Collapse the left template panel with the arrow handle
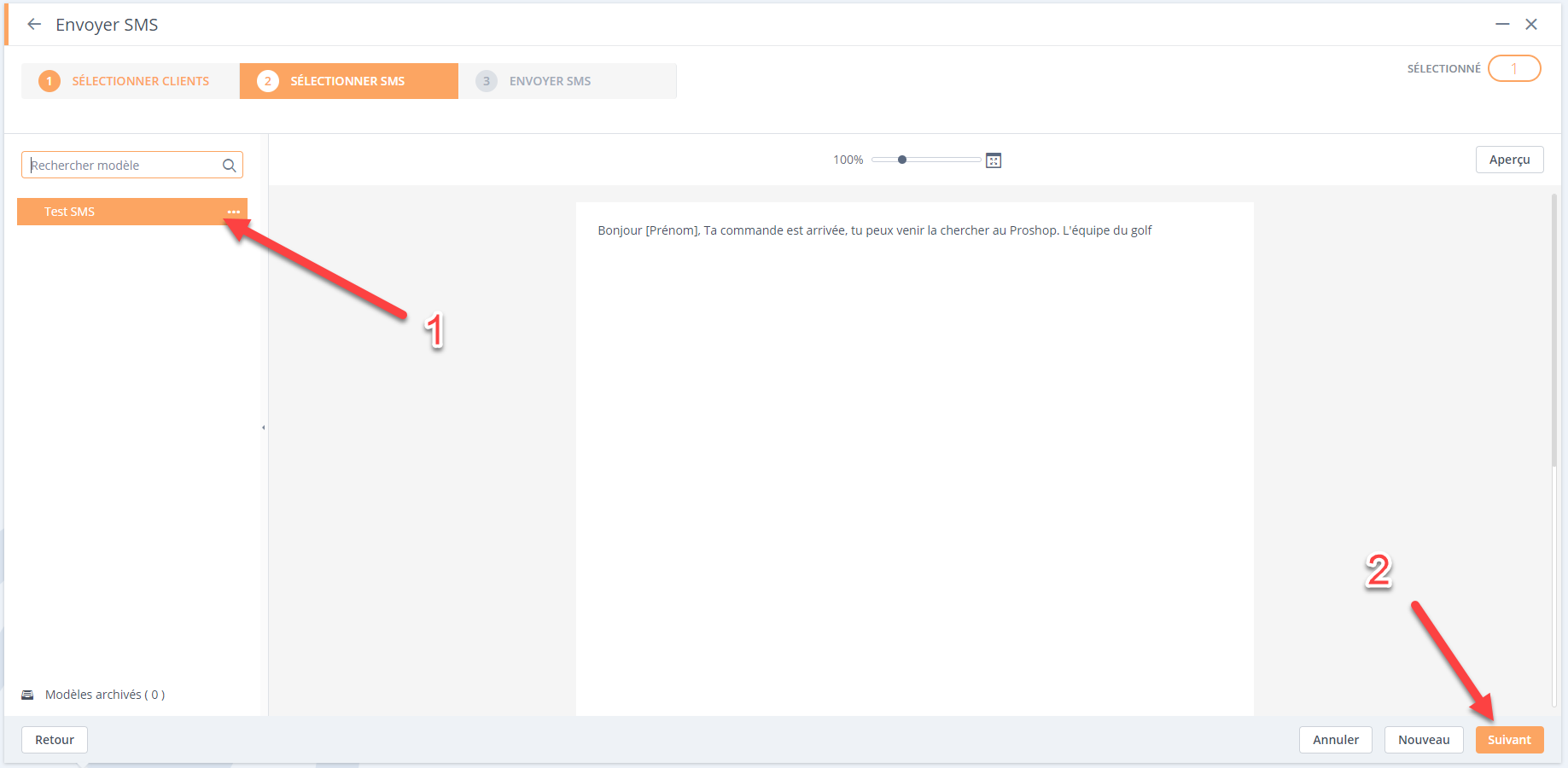1568x768 pixels. pyautogui.click(x=264, y=428)
